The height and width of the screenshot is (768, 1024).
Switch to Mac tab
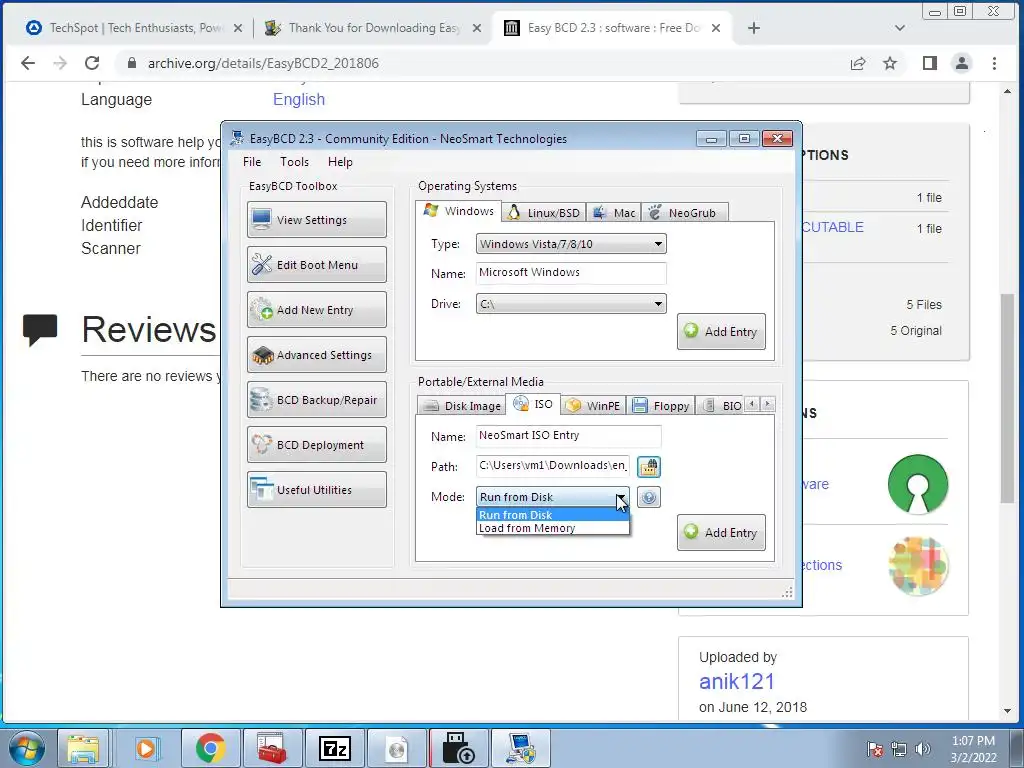pyautogui.click(x=614, y=213)
